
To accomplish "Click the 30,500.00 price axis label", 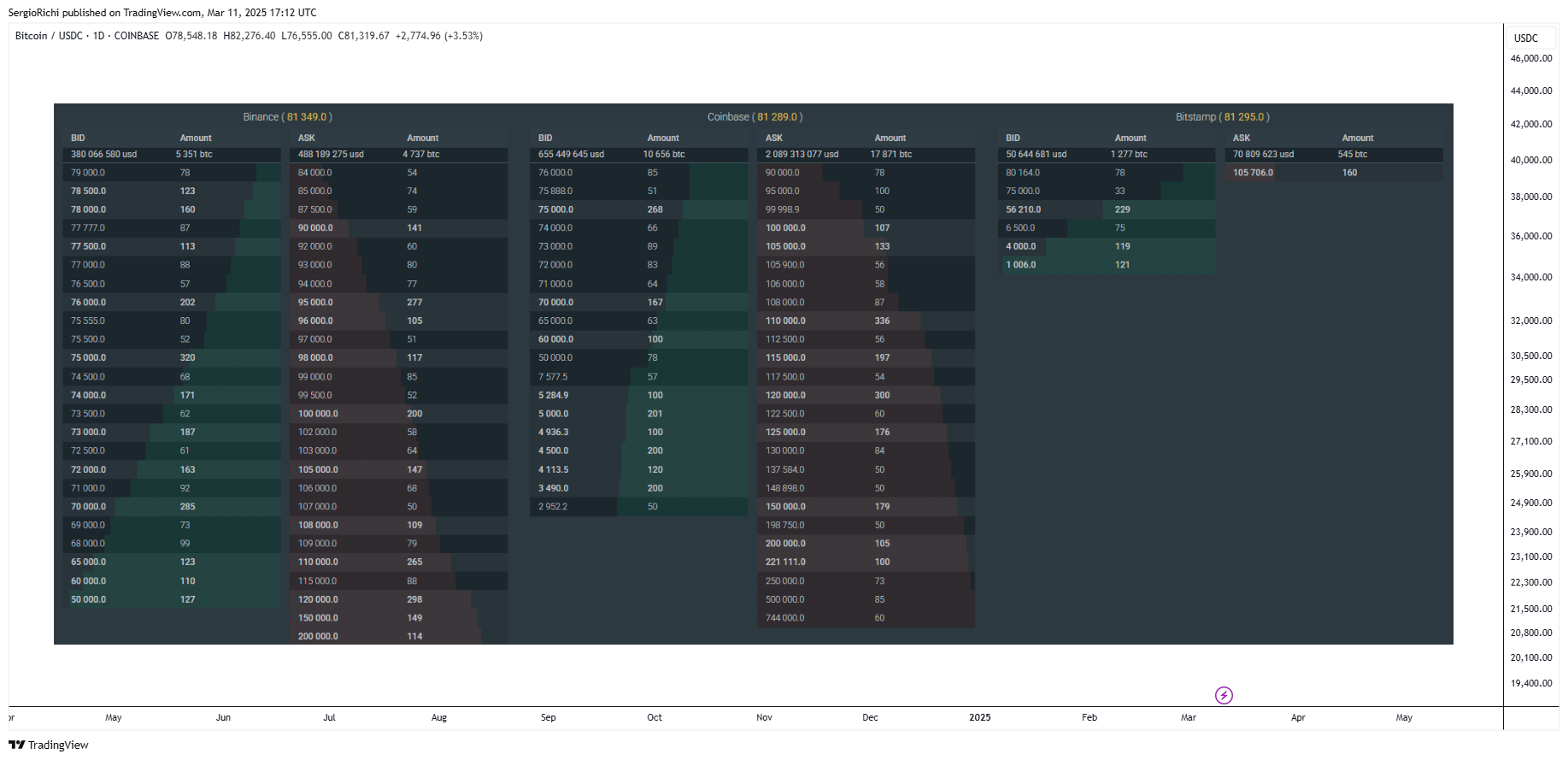I will (1531, 356).
